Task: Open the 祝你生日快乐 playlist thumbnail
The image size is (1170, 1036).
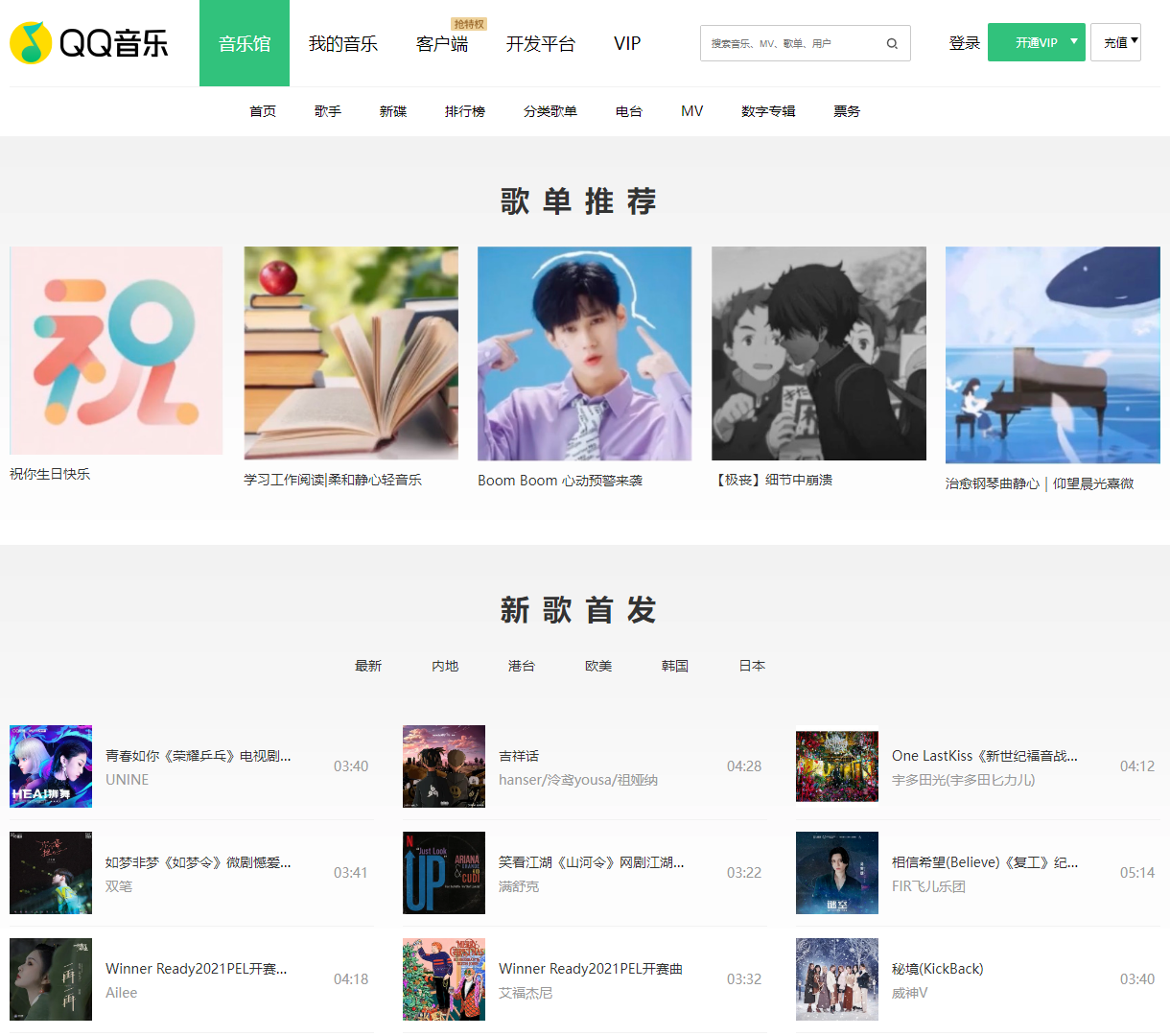Action: [x=115, y=351]
